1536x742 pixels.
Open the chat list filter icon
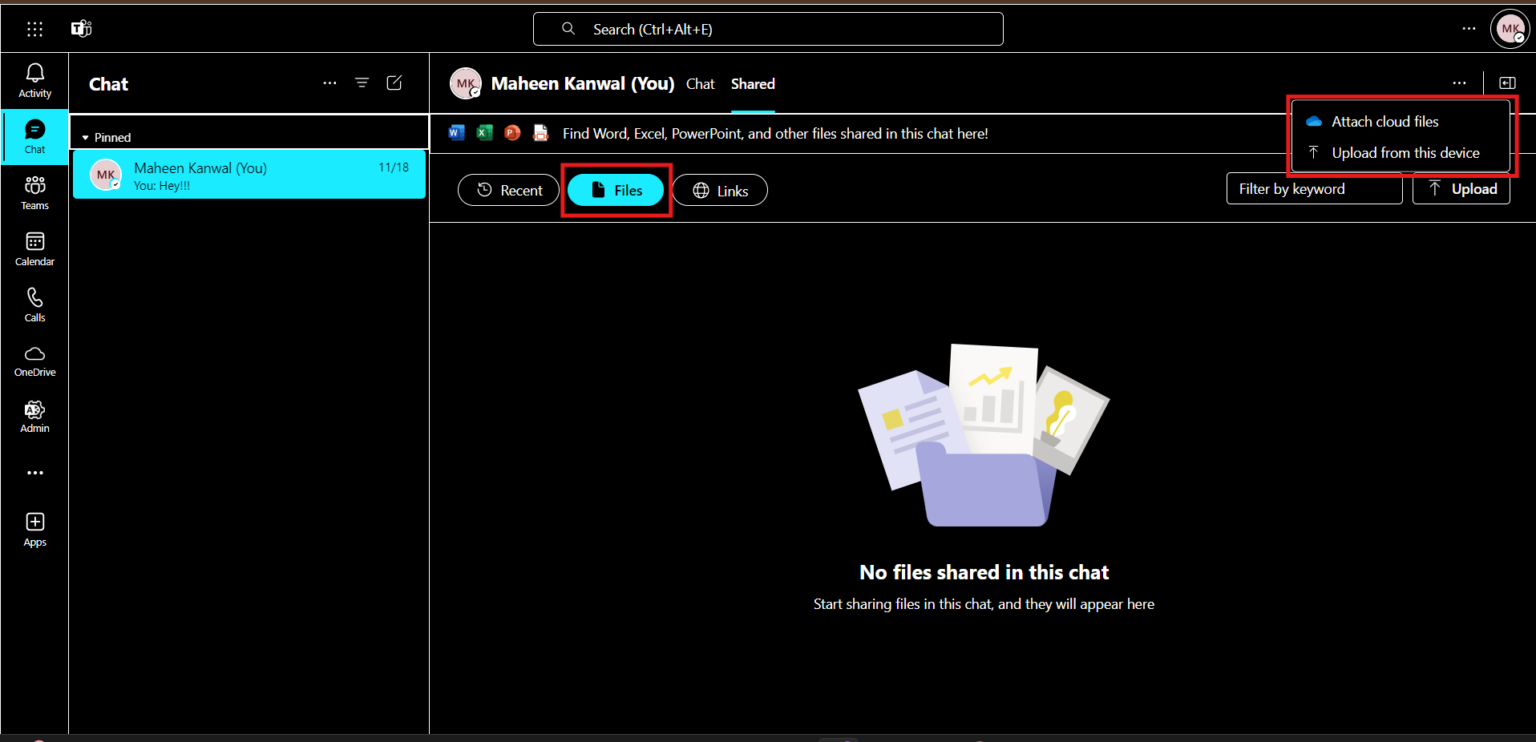pos(362,83)
